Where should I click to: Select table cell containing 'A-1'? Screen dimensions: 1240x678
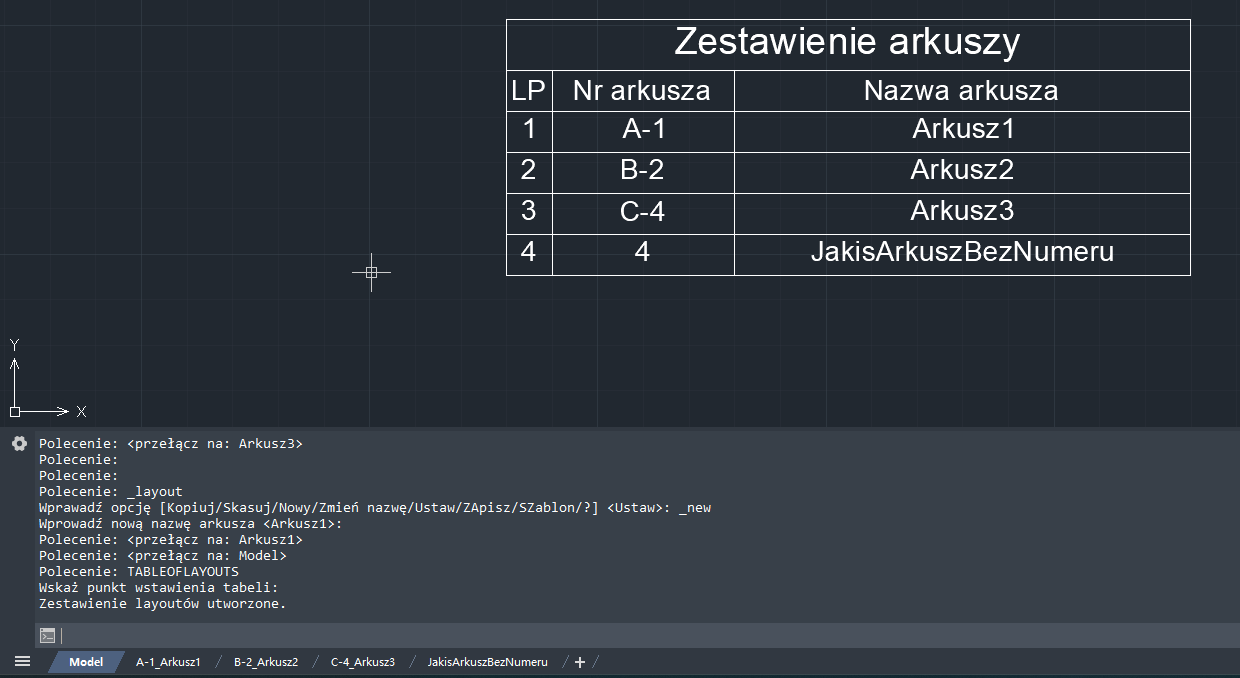point(642,130)
